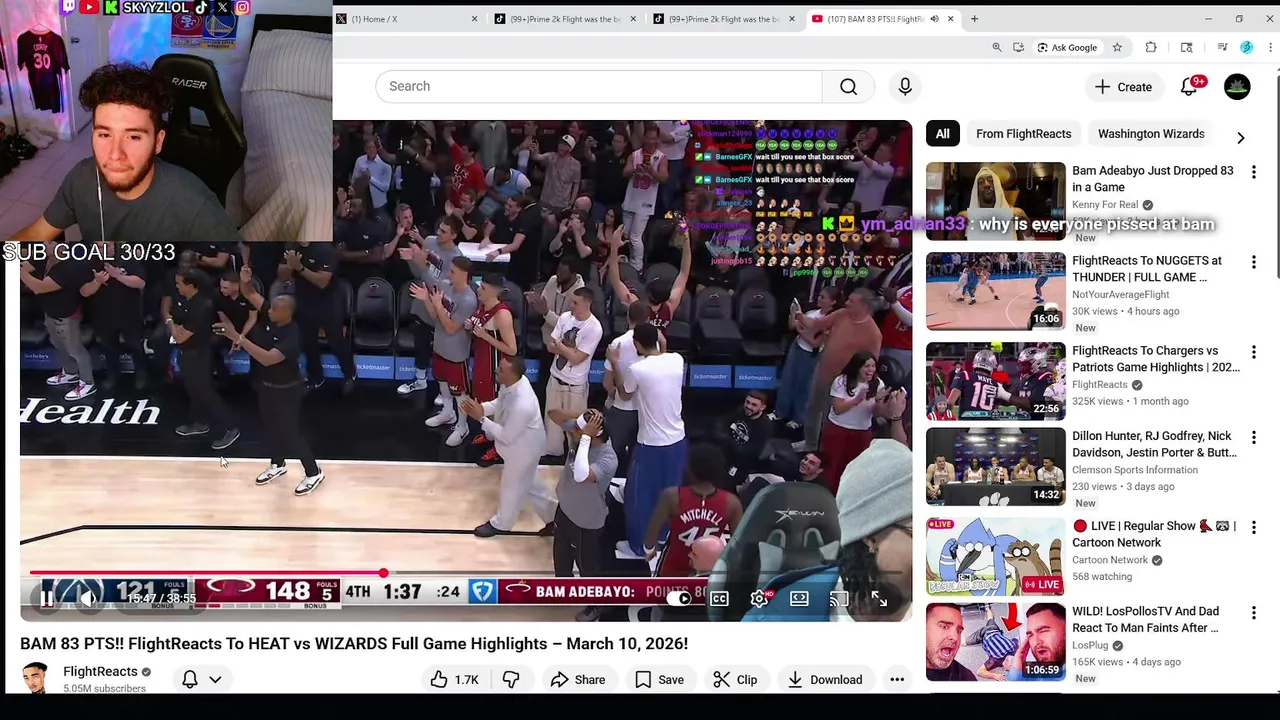Open the YouTube notifications bell
The image size is (1280, 720).
click(1189, 87)
